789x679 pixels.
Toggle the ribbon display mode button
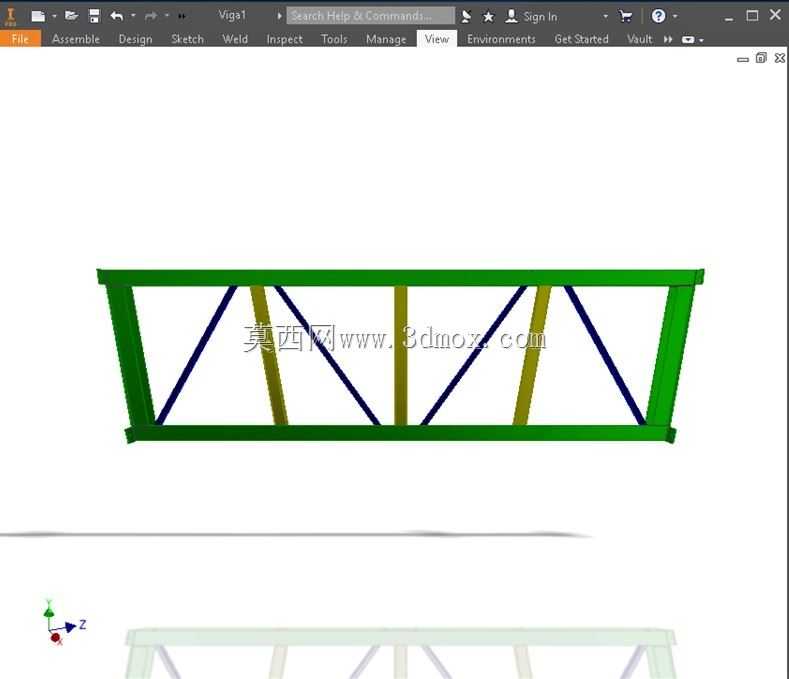pyautogui.click(x=688, y=39)
